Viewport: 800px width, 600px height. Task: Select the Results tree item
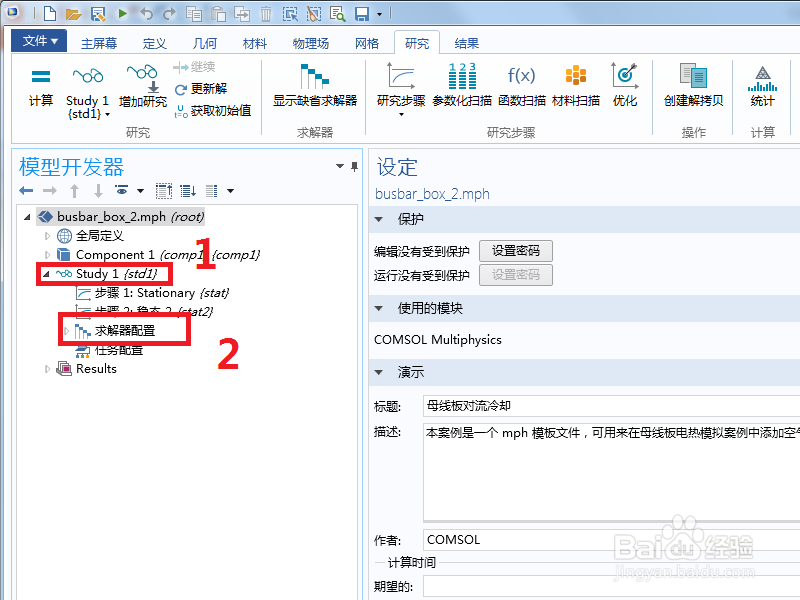point(86,369)
